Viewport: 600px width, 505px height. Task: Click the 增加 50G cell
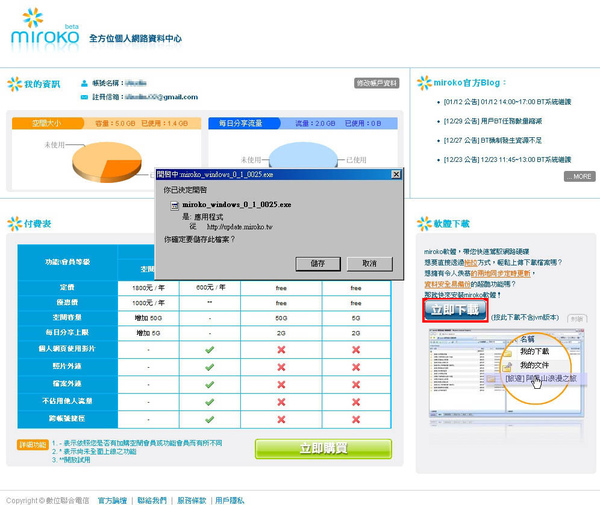(148, 318)
